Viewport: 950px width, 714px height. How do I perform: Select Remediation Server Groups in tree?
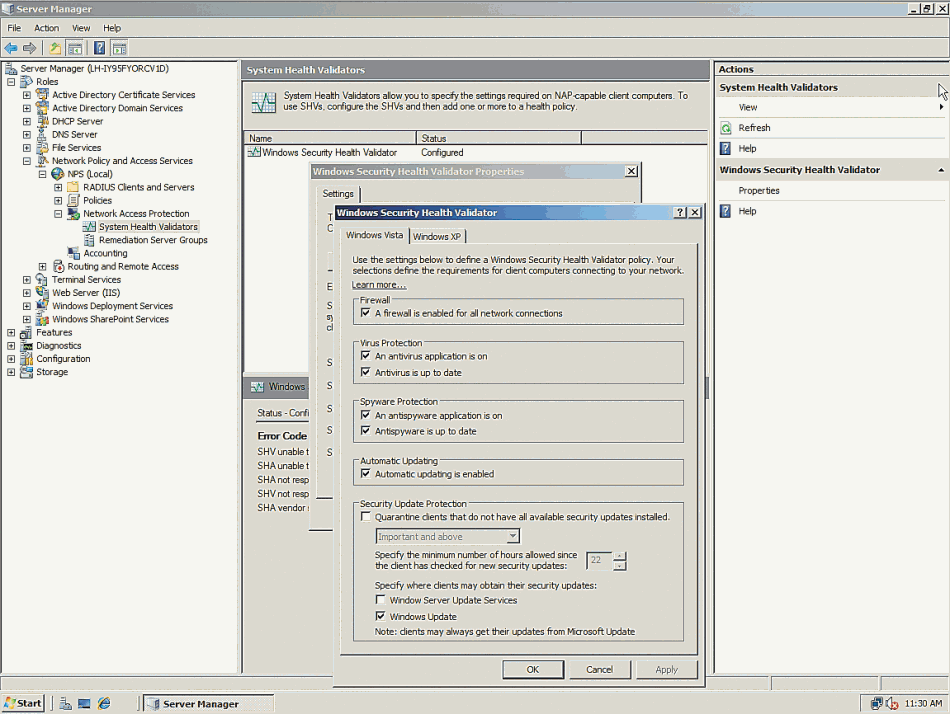(153, 240)
